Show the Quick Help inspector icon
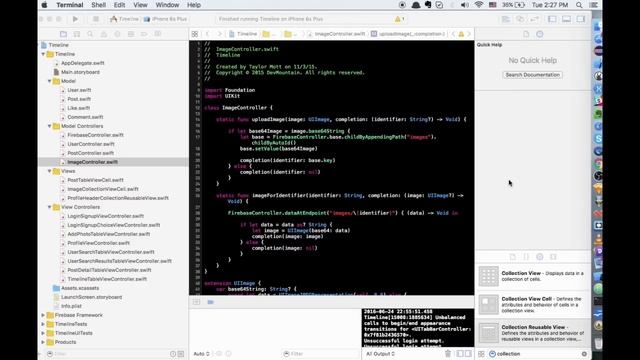Viewport: 640px width, 360px height. (540, 34)
